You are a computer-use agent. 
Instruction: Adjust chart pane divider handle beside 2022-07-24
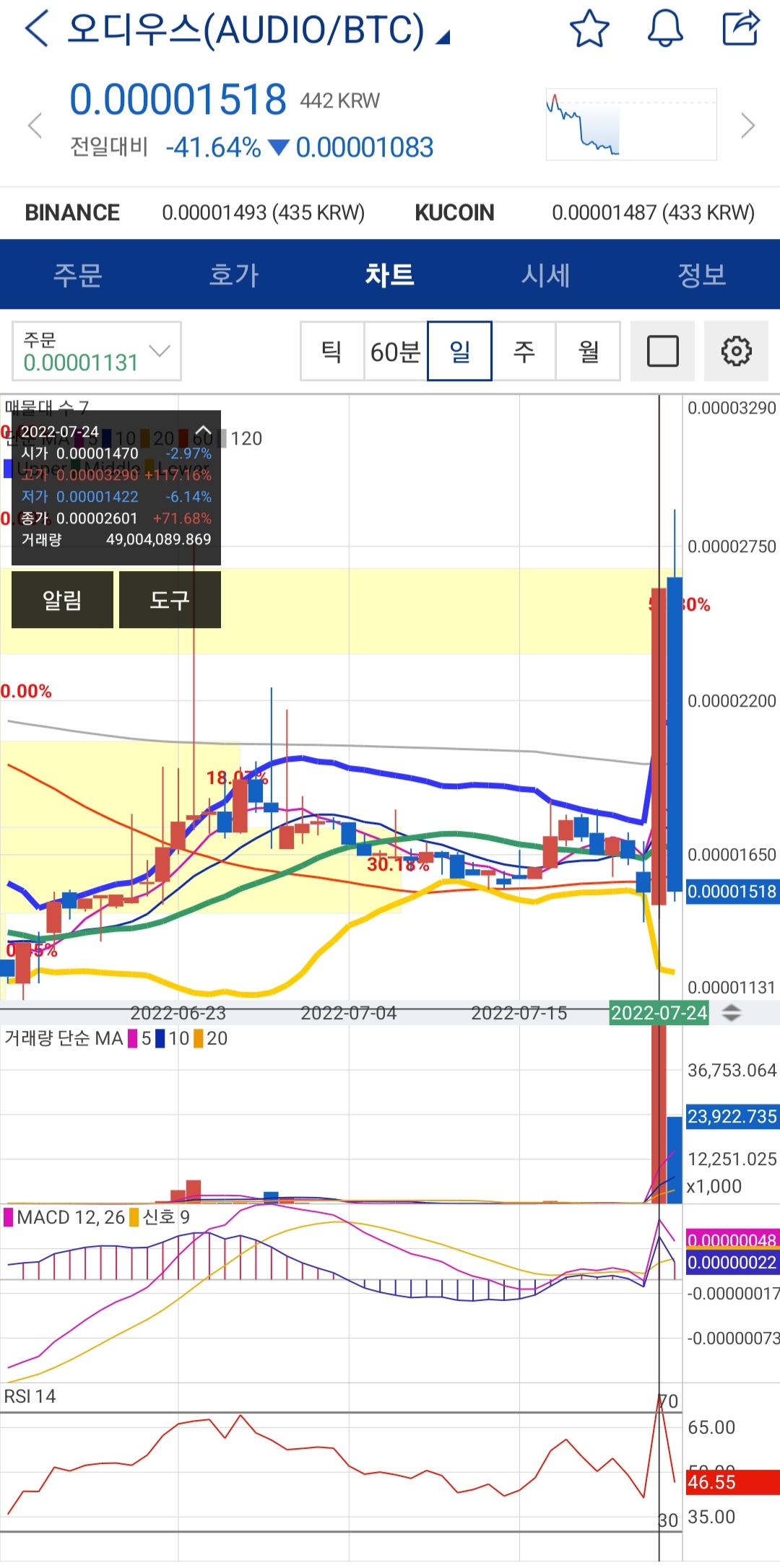tap(732, 1013)
